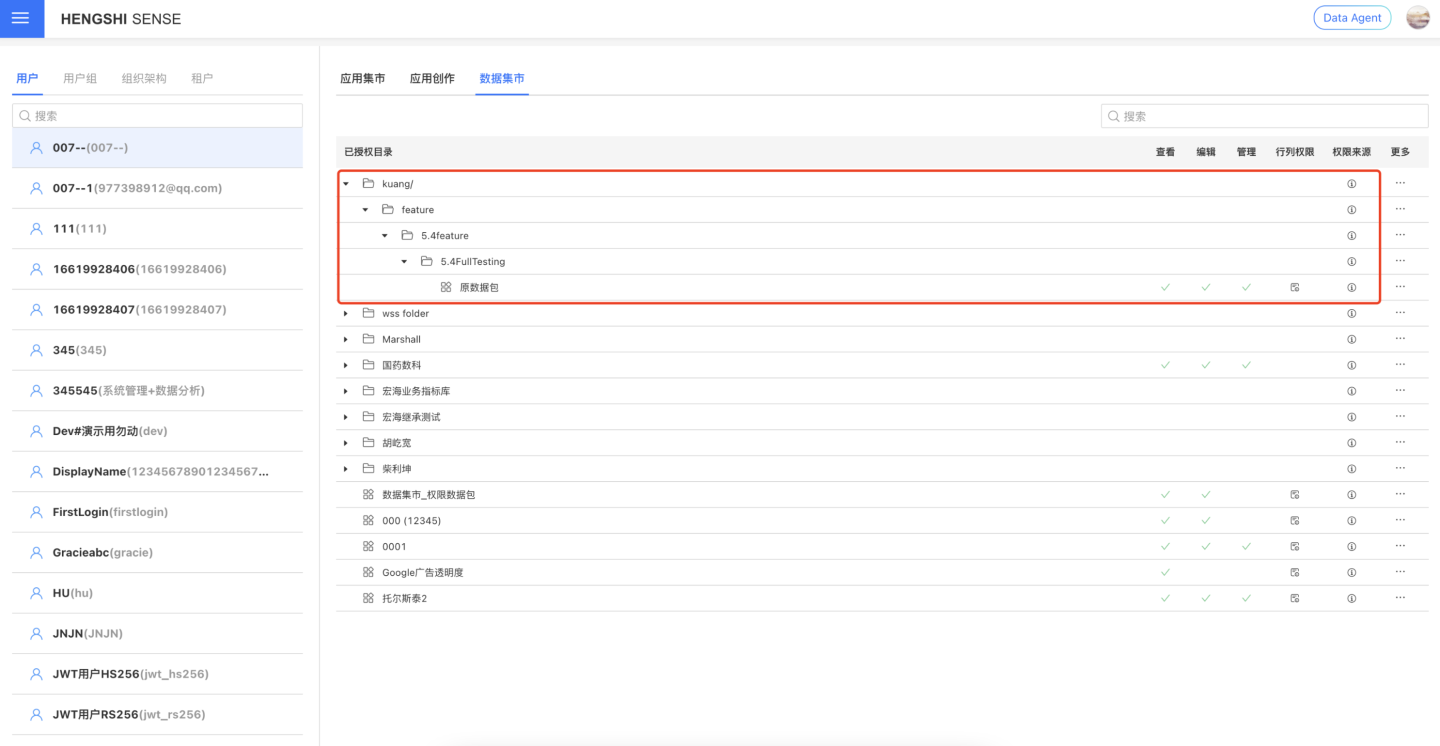Toggle view permission checkmark for 原数据包
This screenshot has width=1440, height=746.
point(1165,288)
